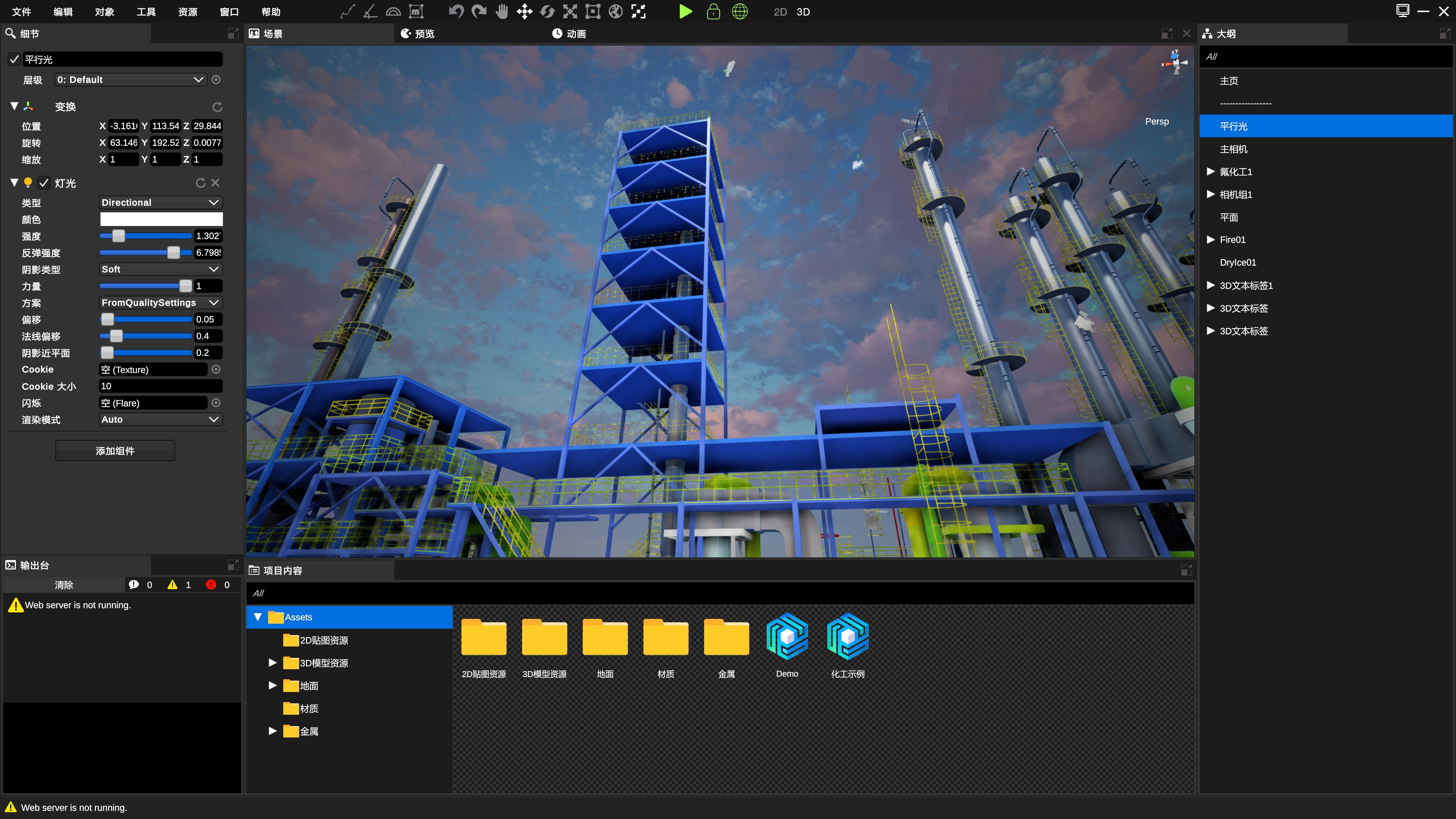Open the 工具 menu
Image resolution: width=1456 pixels, height=819 pixels.
(x=146, y=12)
